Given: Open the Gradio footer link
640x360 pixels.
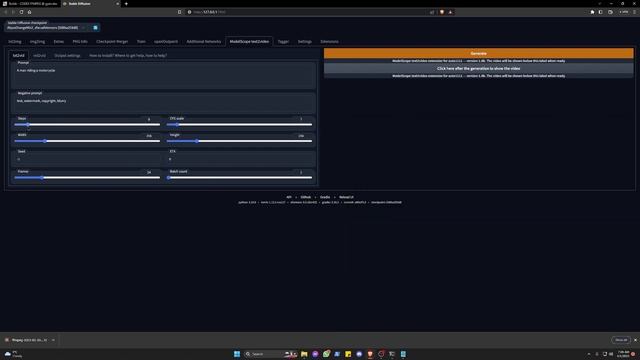Looking at the screenshot, I should [x=325, y=197].
